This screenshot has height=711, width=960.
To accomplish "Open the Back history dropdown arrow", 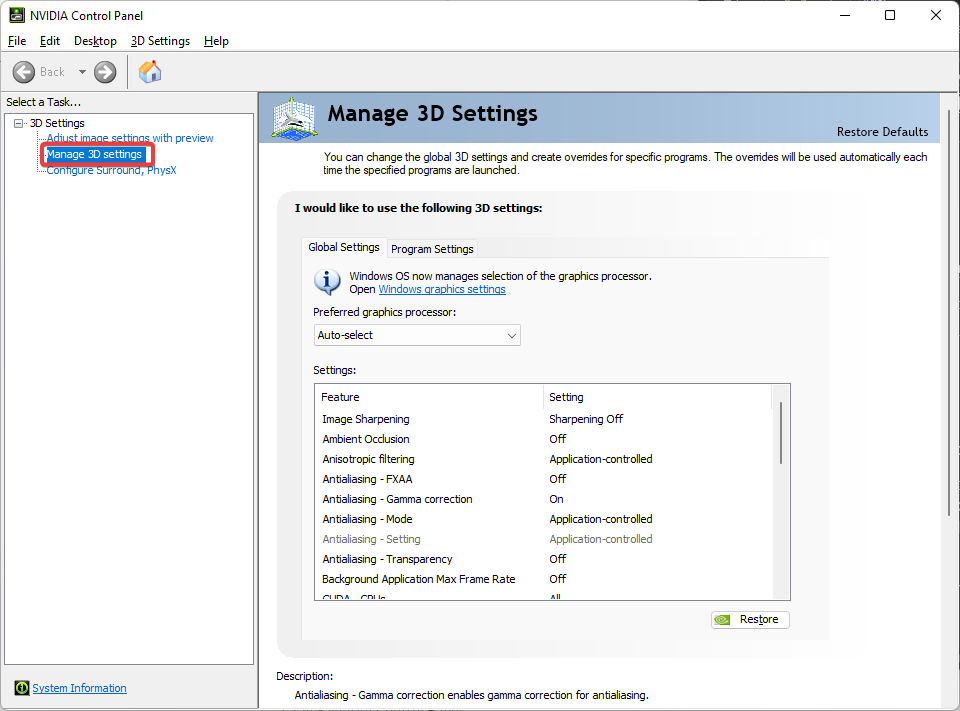I will (x=82, y=72).
